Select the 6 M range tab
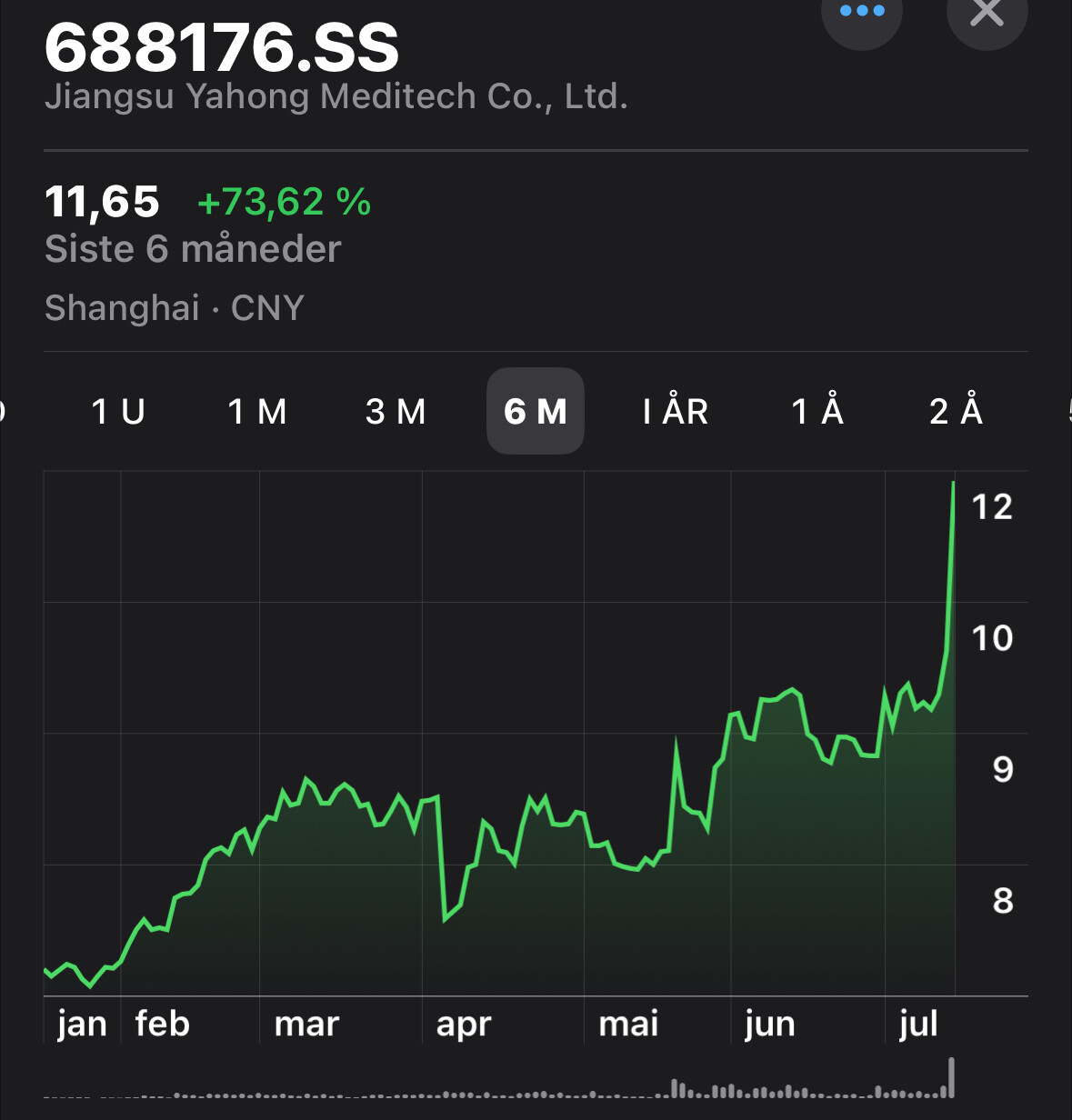Screen dimensions: 1072x1120 536,411
